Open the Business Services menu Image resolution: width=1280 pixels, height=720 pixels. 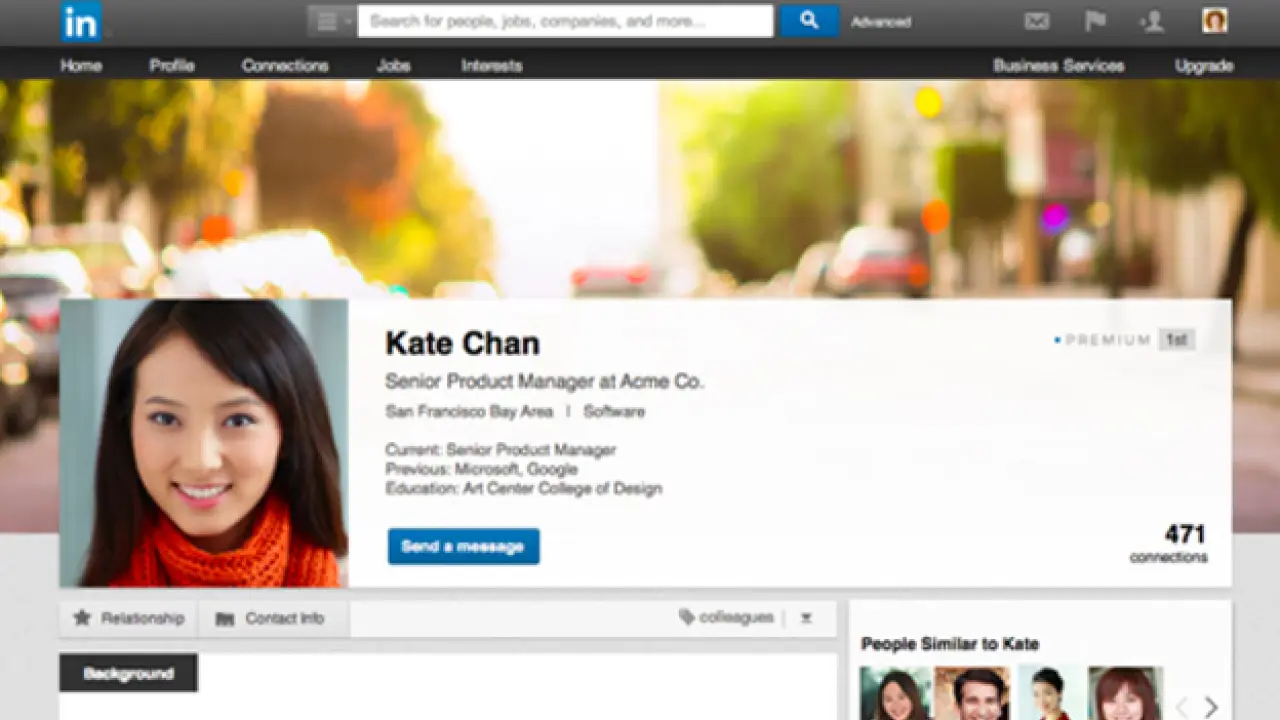tap(1058, 65)
